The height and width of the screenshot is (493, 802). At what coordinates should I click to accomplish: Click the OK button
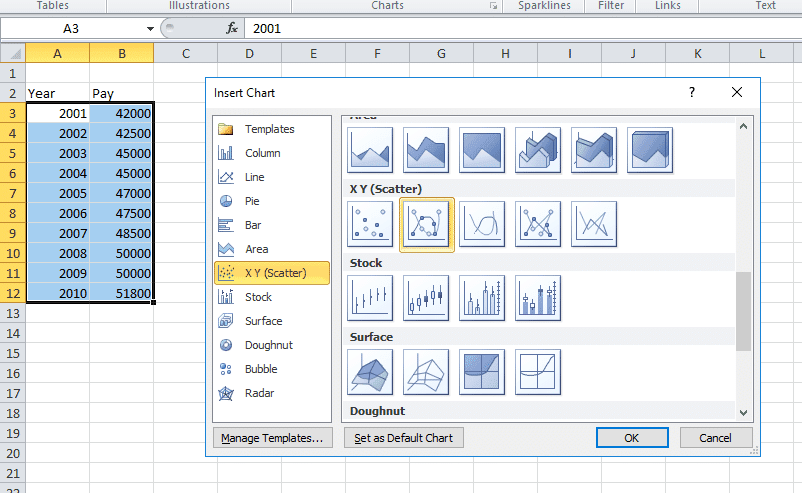point(631,438)
